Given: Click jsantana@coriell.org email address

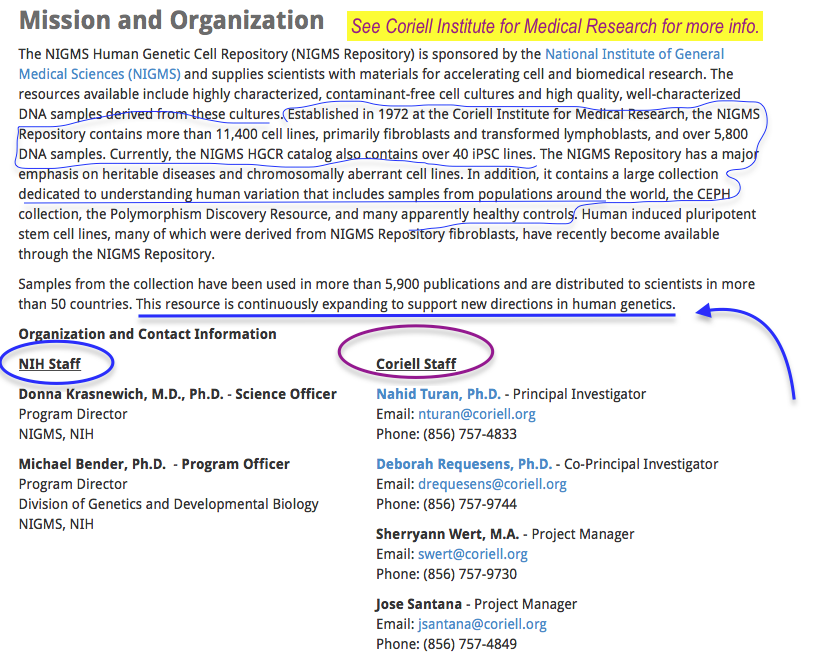Looking at the screenshot, I should pos(482,624).
